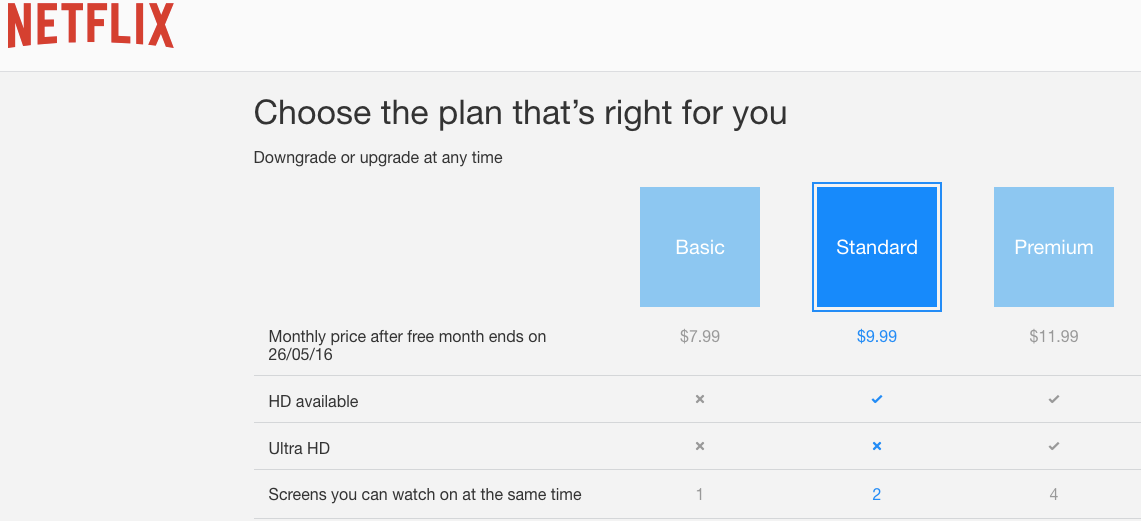Click Standard's HD available checkmark icon
This screenshot has height=521, width=1141.
tap(877, 399)
